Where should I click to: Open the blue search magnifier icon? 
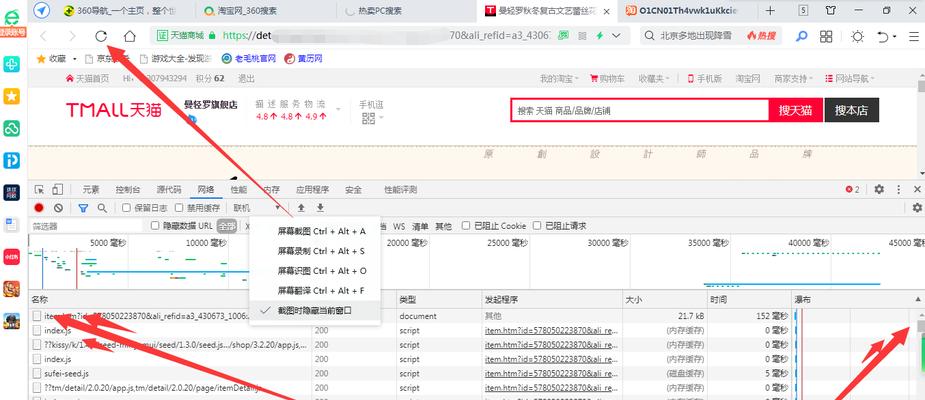pyautogui.click(x=801, y=37)
